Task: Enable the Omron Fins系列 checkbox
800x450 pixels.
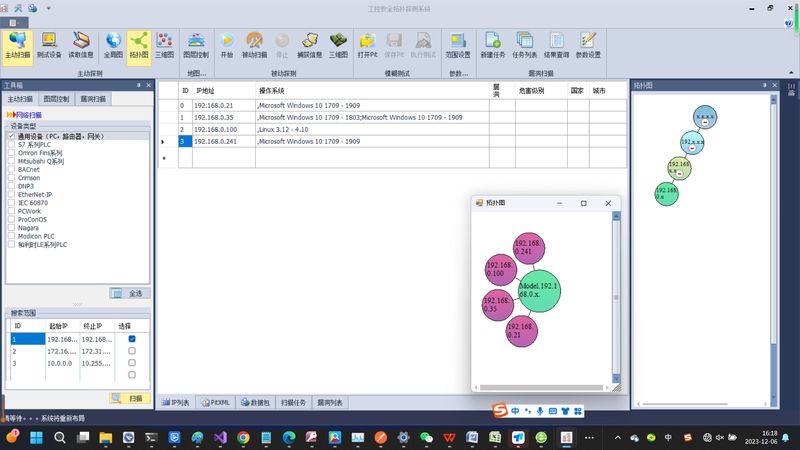Action: point(11,153)
